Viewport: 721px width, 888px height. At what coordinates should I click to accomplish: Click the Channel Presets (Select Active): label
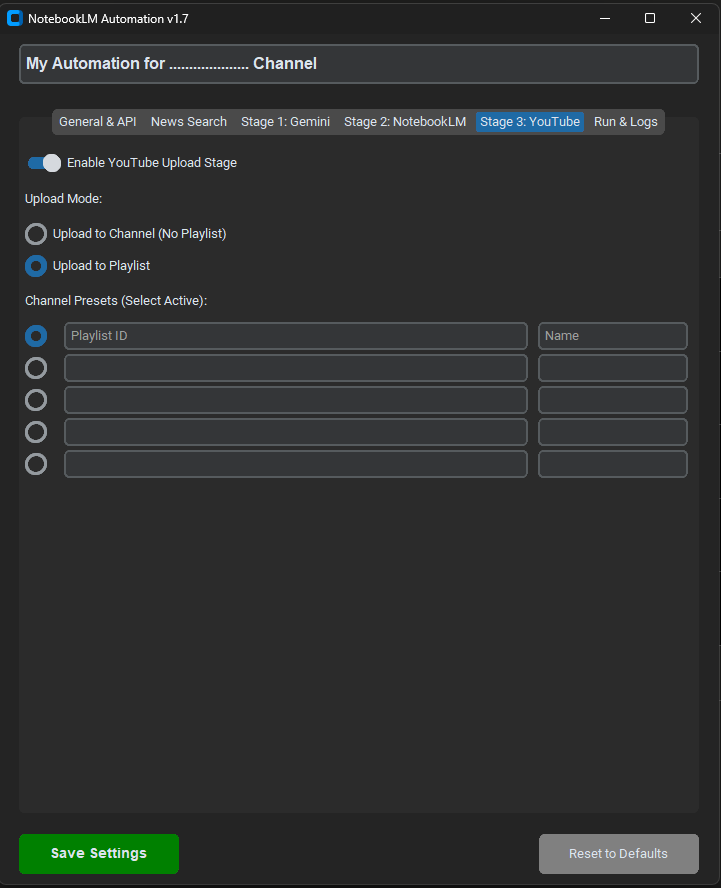point(116,301)
